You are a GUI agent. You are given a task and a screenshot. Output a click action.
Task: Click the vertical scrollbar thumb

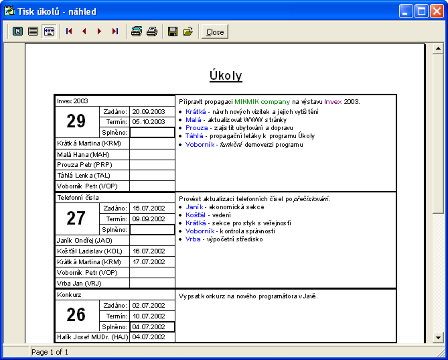pos(438,133)
